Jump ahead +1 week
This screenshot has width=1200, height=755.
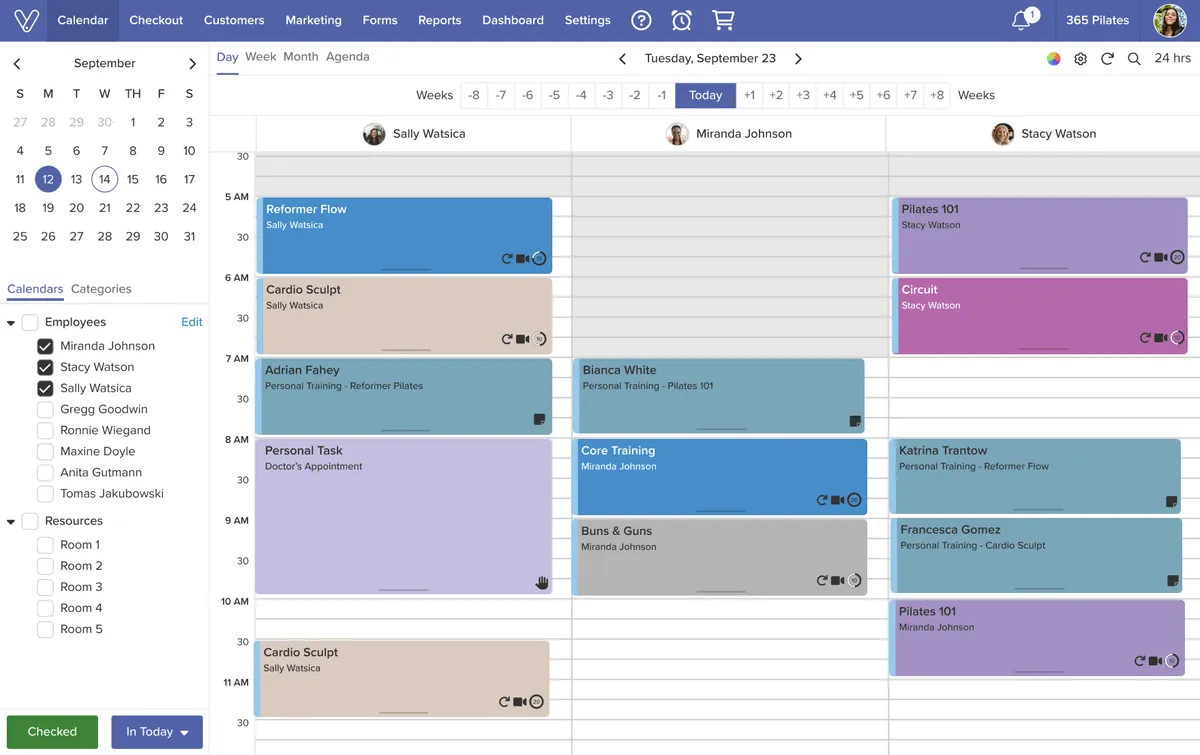pos(749,95)
